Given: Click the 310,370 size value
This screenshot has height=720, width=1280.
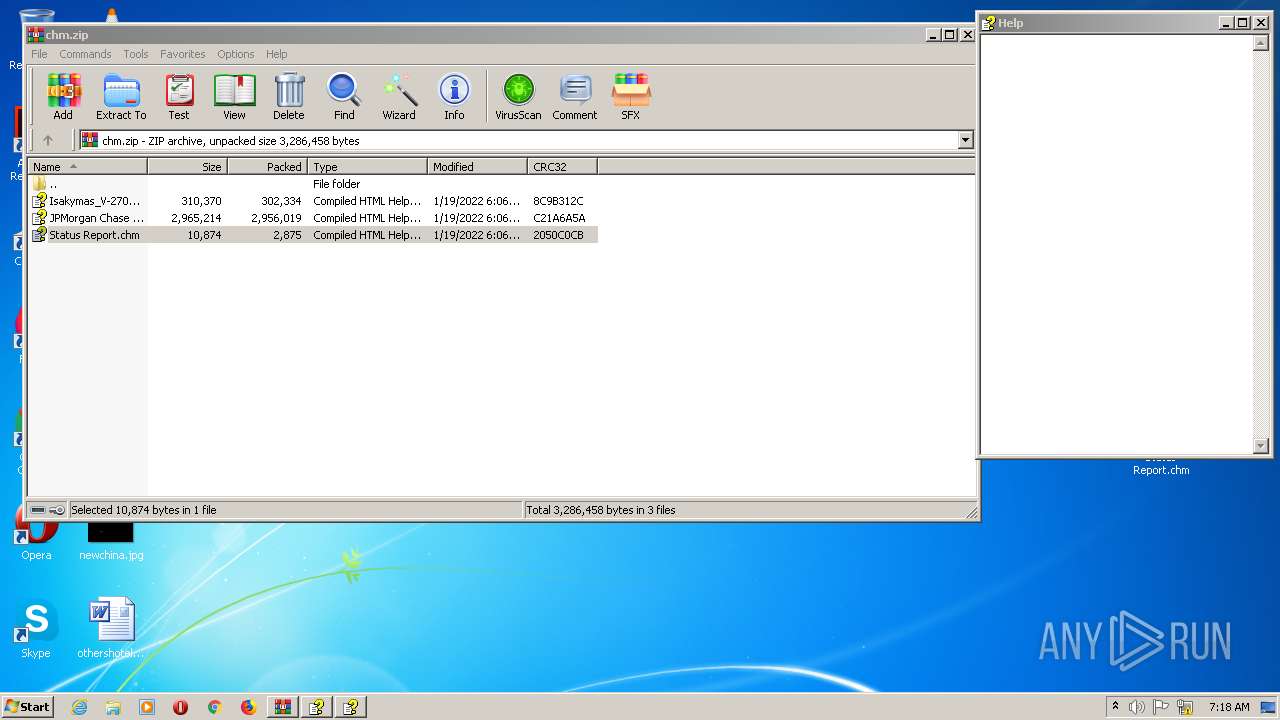Looking at the screenshot, I should (201, 201).
